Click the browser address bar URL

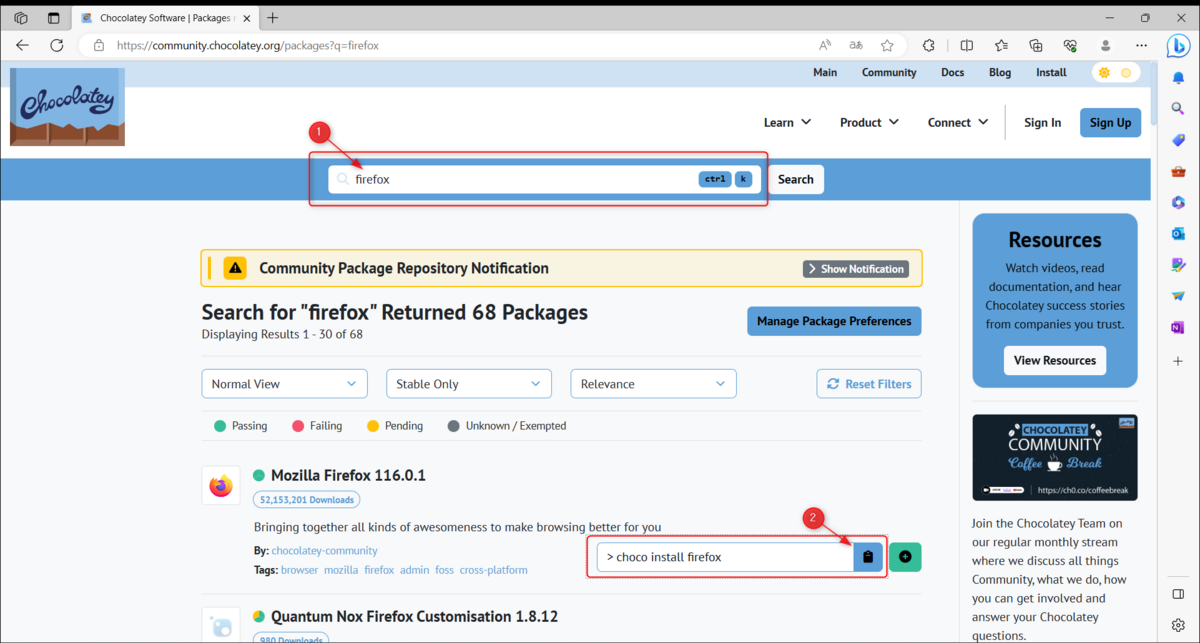[x=248, y=45]
